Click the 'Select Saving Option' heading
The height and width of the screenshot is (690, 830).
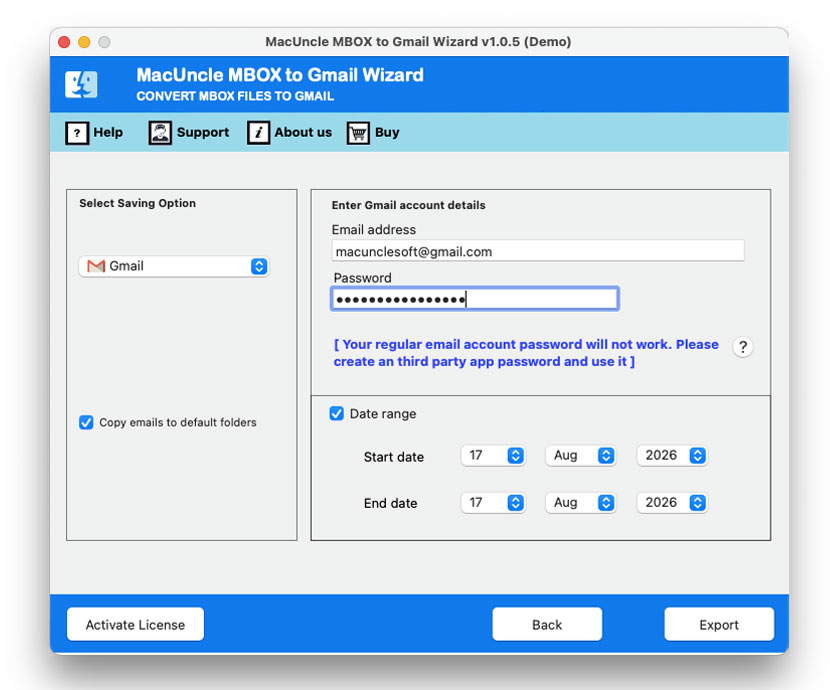[138, 203]
